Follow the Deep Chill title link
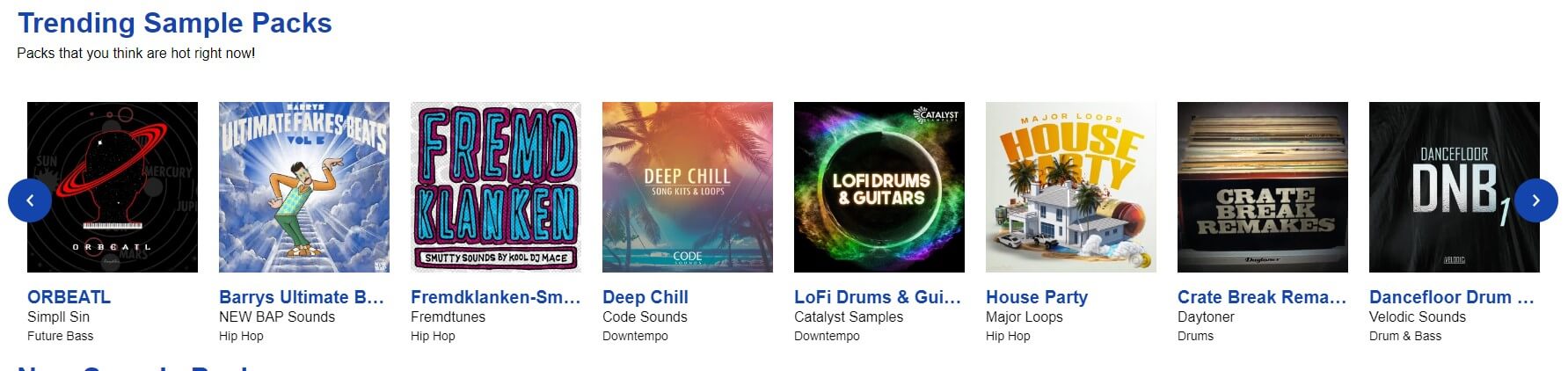The image size is (1568, 371). 645,297
